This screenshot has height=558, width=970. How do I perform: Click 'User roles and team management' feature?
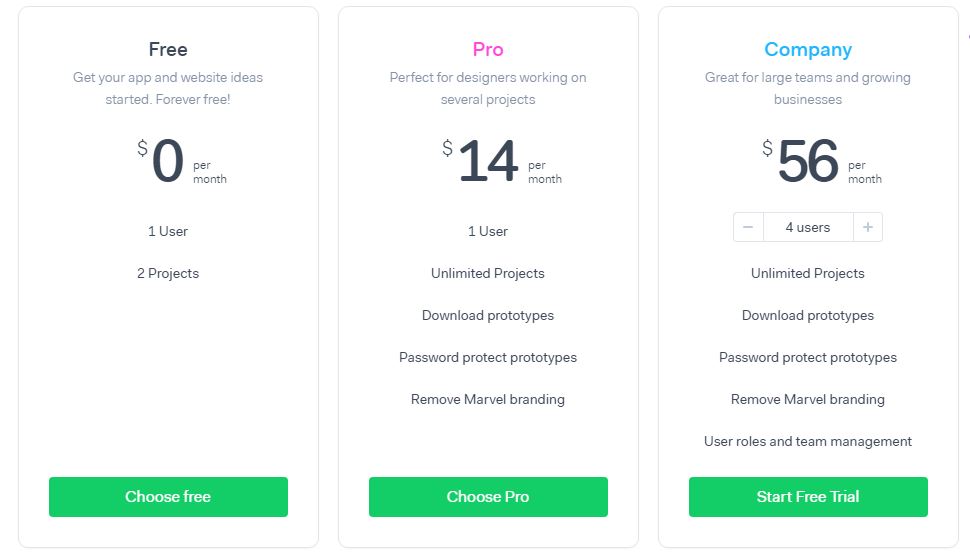pos(808,441)
